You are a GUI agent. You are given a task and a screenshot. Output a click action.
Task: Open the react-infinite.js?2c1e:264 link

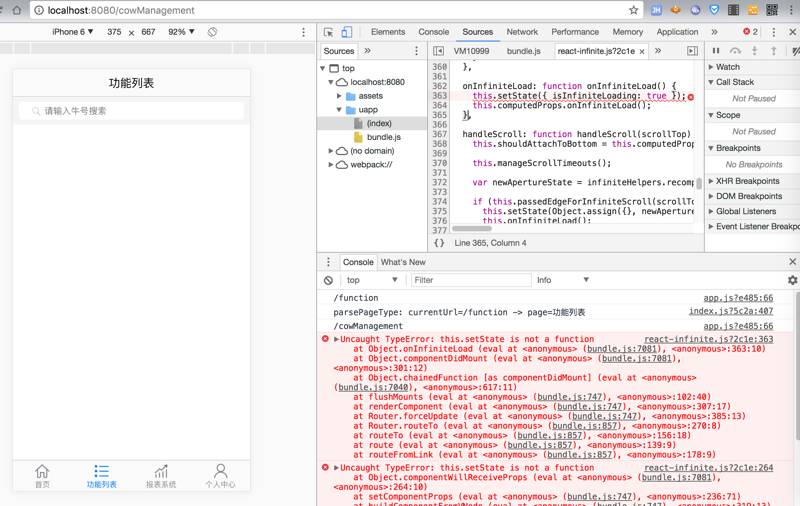coord(709,468)
